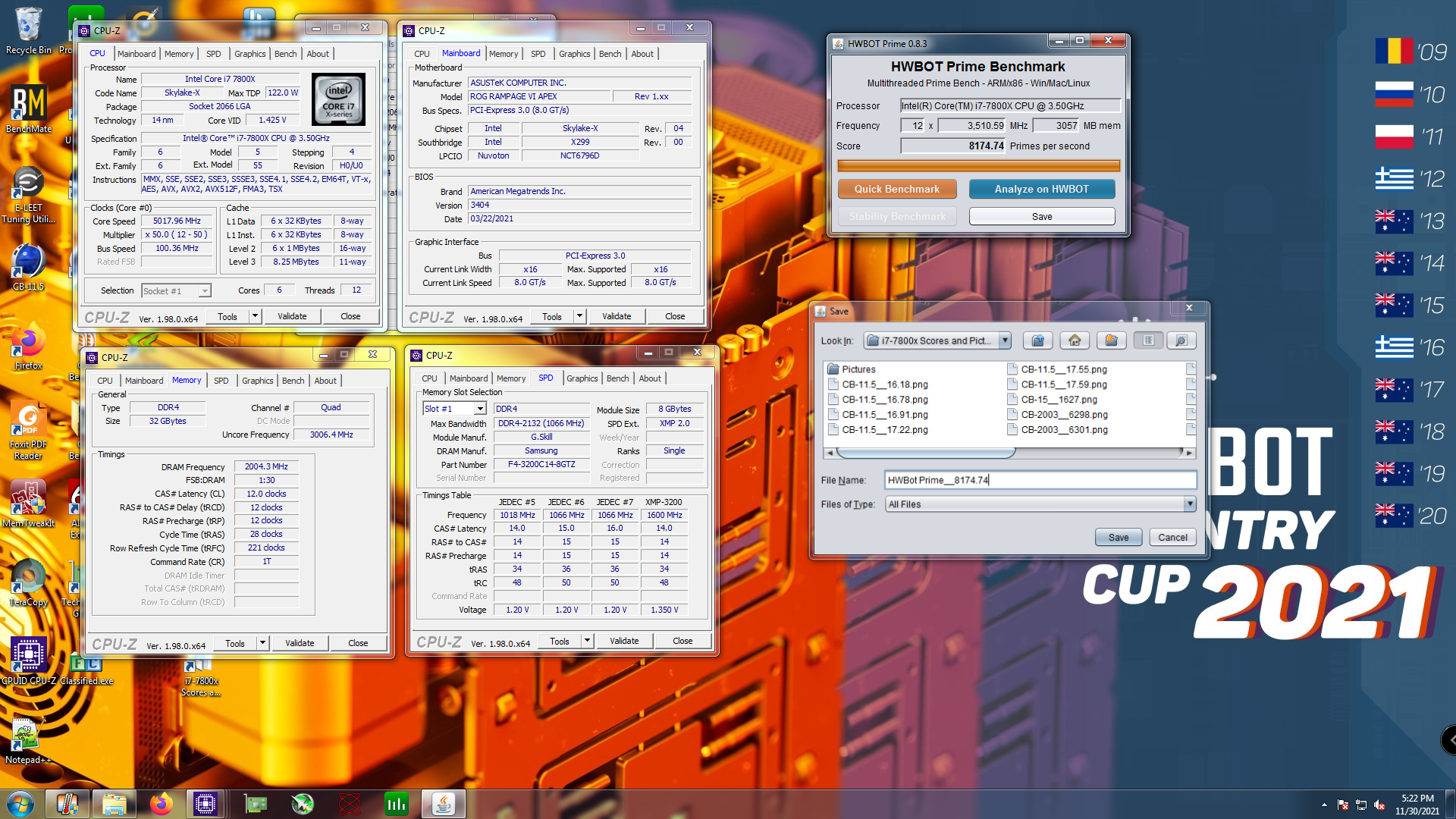This screenshot has height=819, width=1456.
Task: Click Tools button in SPD CPU-Z window
Action: (x=559, y=641)
